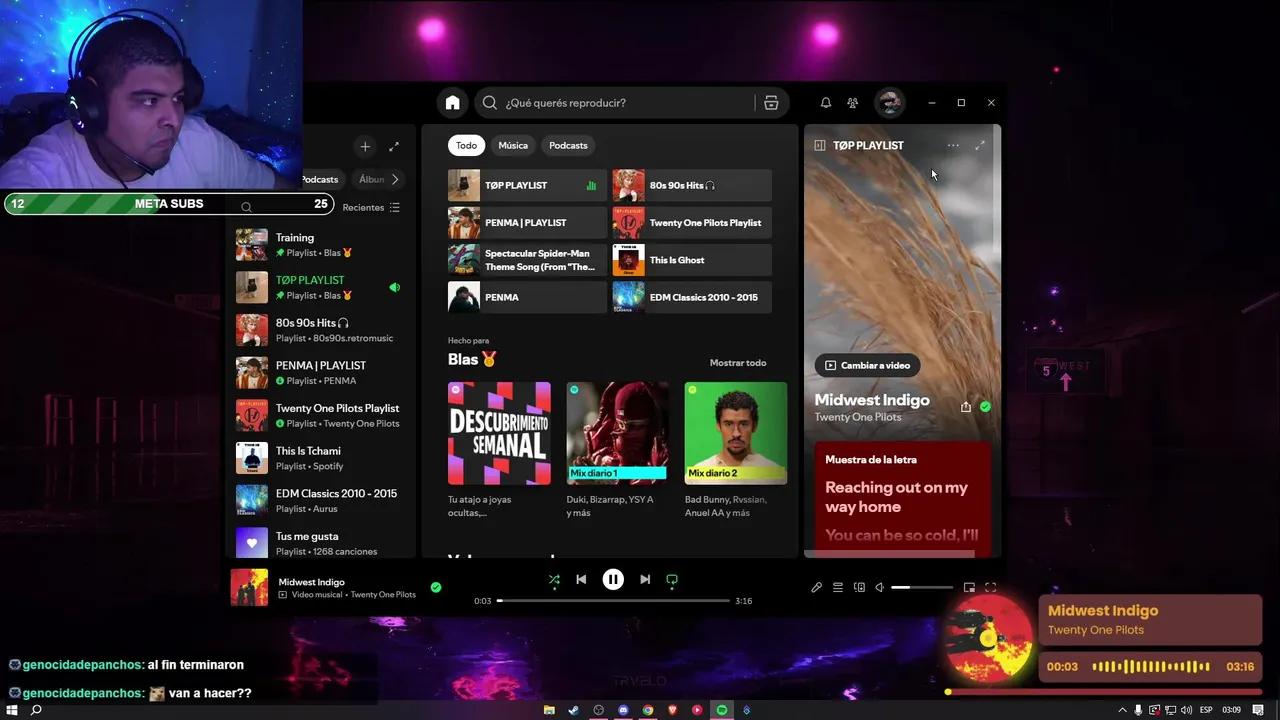
Task: Open Steam from the taskbar
Action: click(574, 710)
